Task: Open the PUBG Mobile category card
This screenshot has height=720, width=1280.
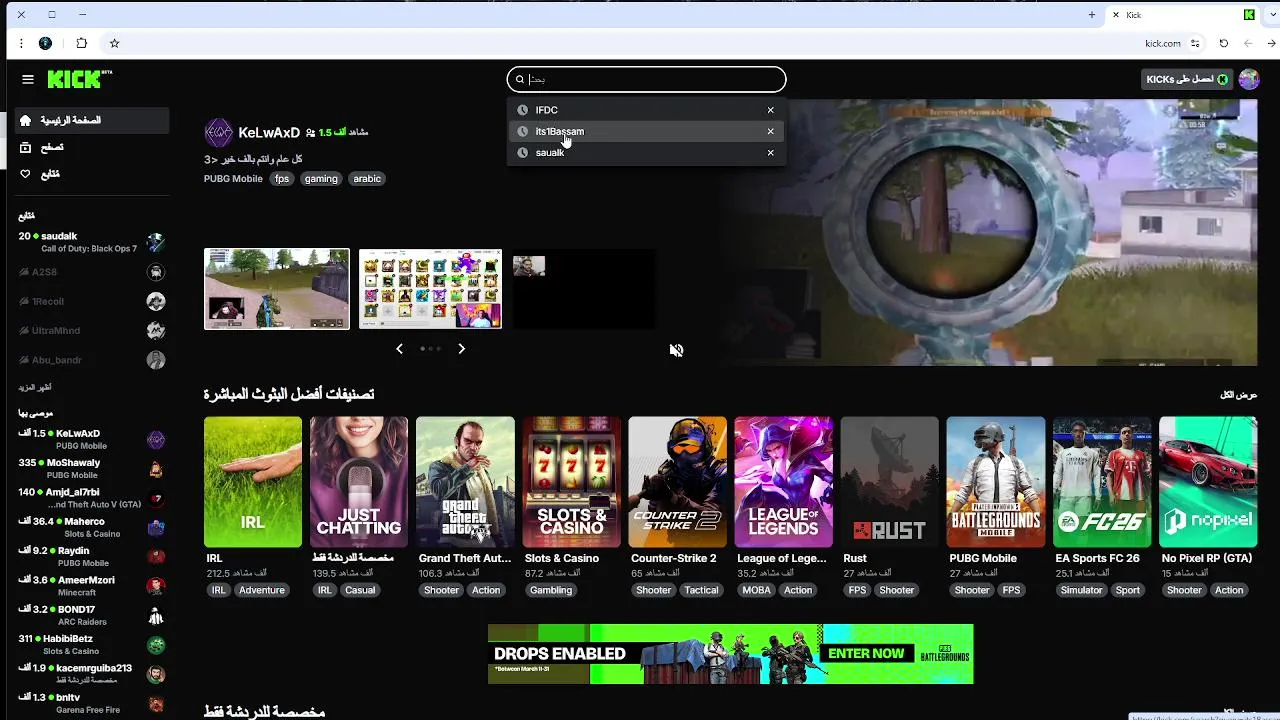Action: pyautogui.click(x=996, y=482)
